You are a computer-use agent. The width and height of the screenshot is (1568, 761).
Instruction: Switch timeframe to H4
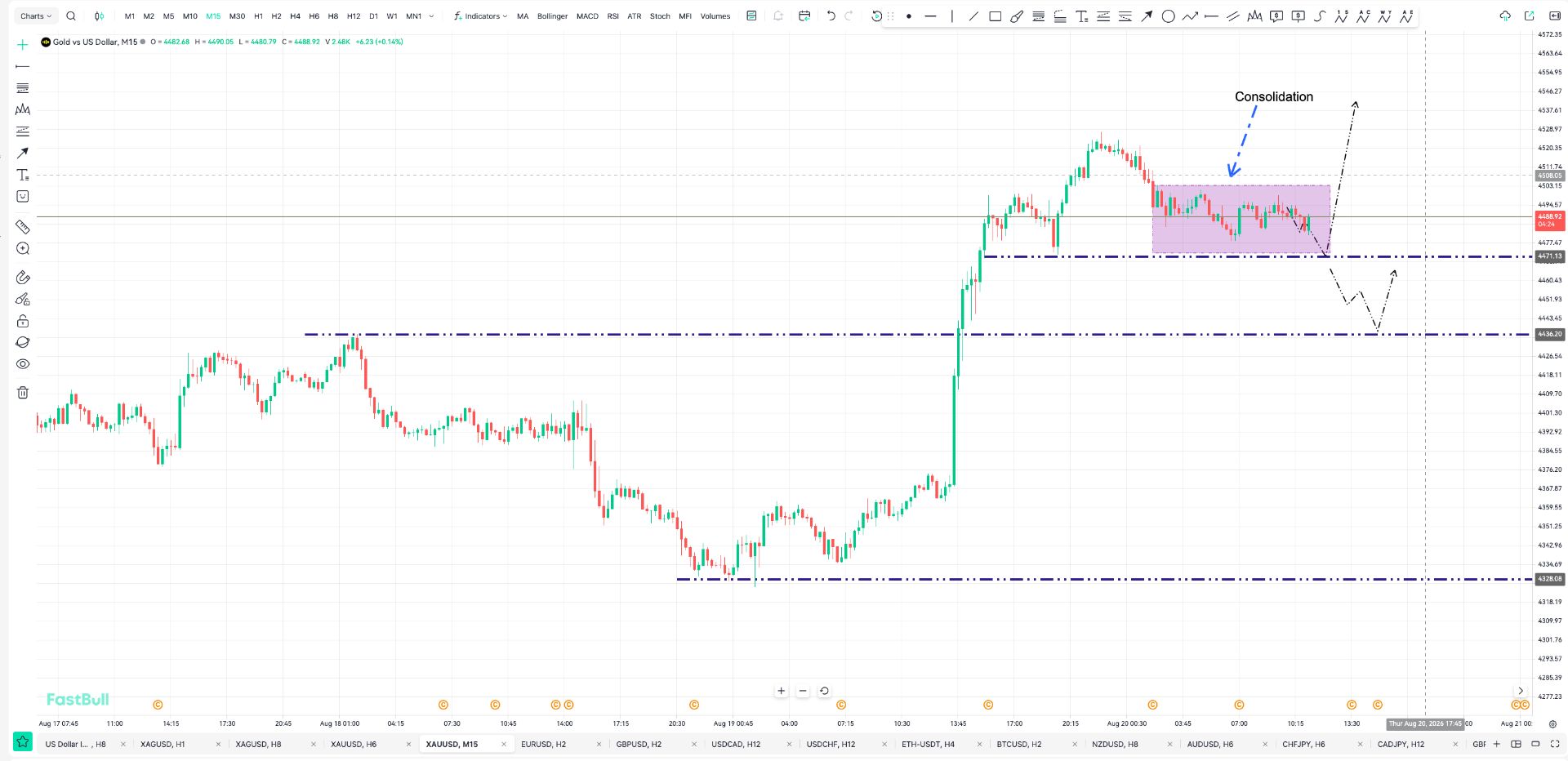(295, 16)
